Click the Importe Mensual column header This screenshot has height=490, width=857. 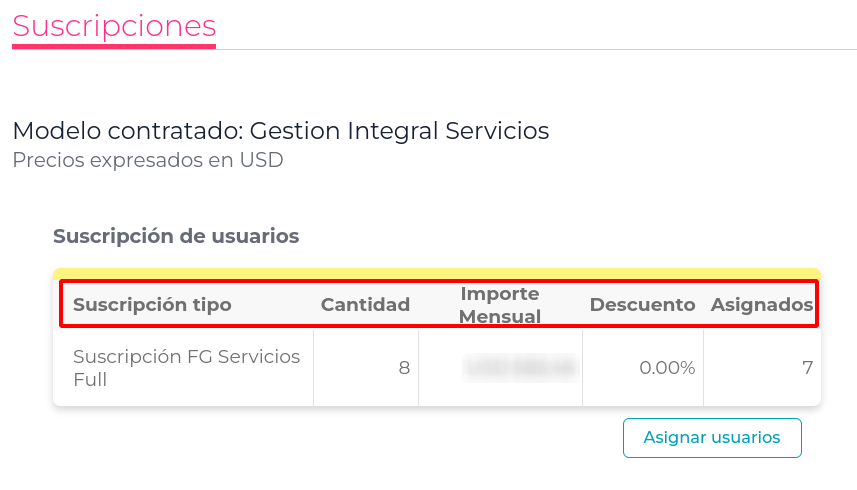point(500,305)
